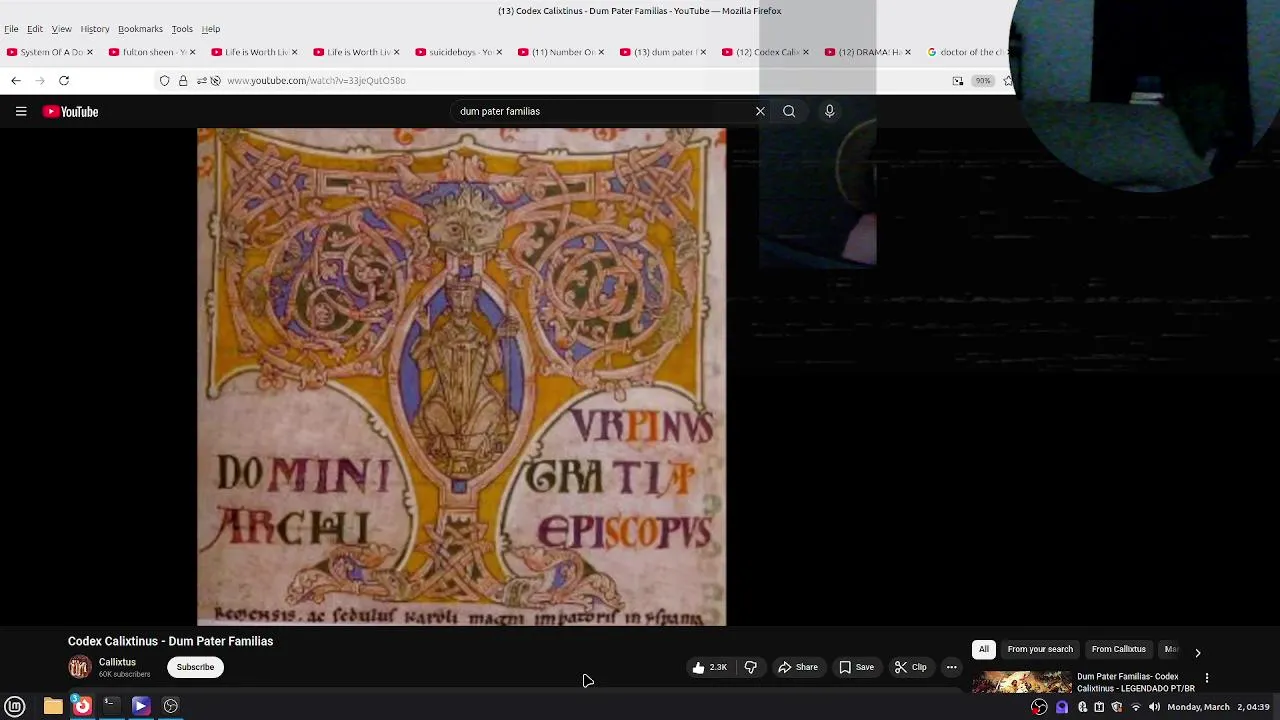This screenshot has width=1280, height=720.
Task: Go to YouTube home via logo
Action: (70, 112)
